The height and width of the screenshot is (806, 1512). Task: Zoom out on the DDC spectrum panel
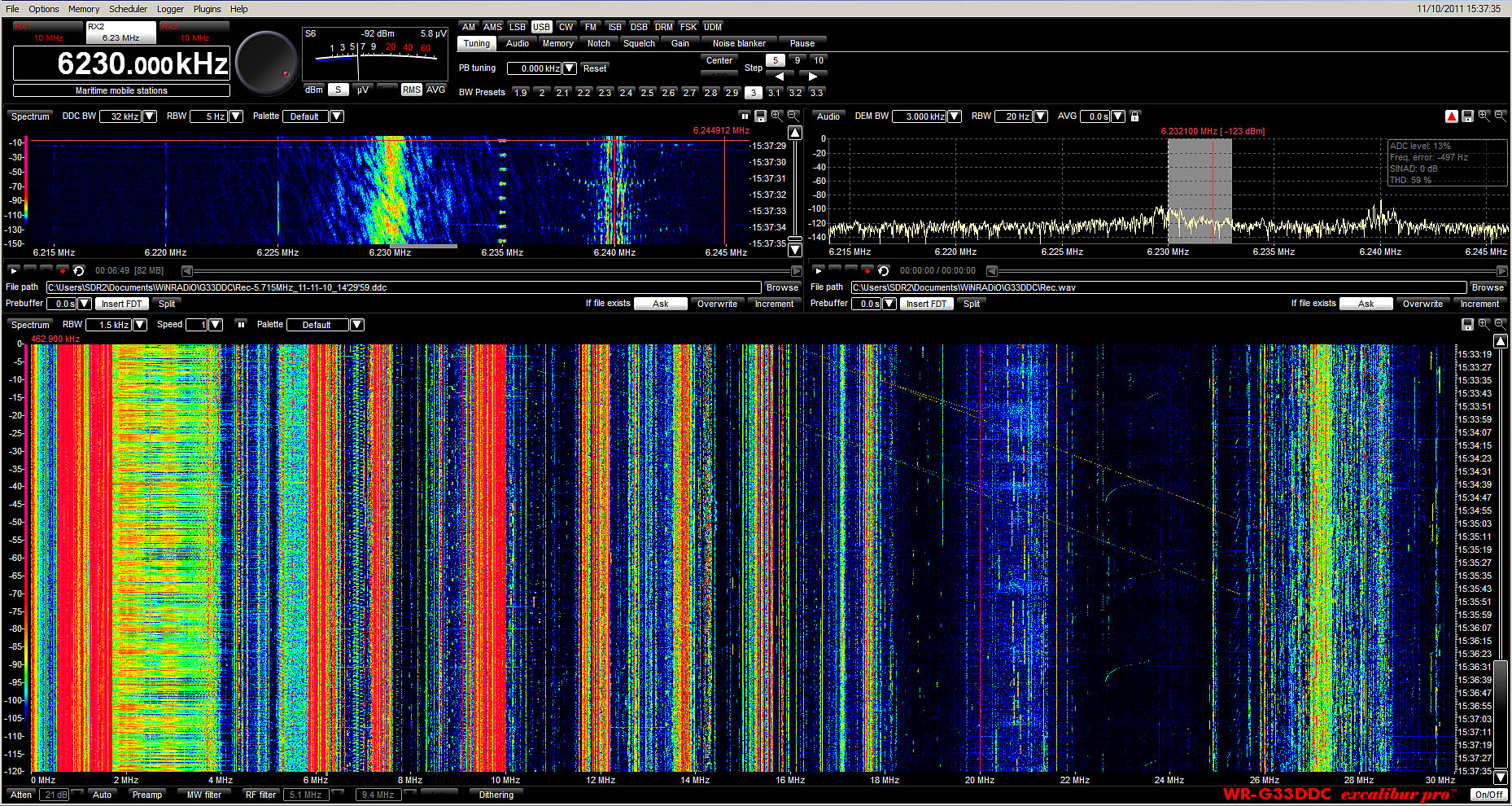click(793, 116)
